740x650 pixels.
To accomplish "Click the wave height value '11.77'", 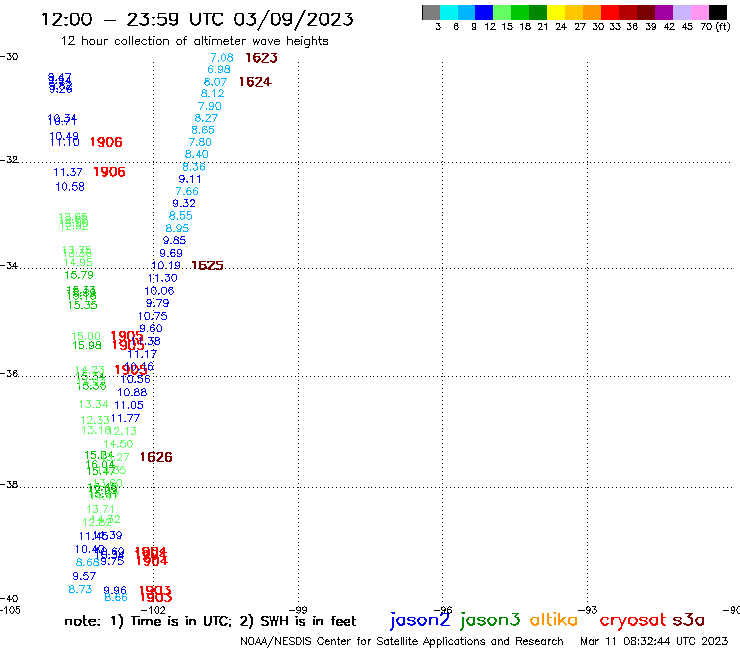I will 126,418.
